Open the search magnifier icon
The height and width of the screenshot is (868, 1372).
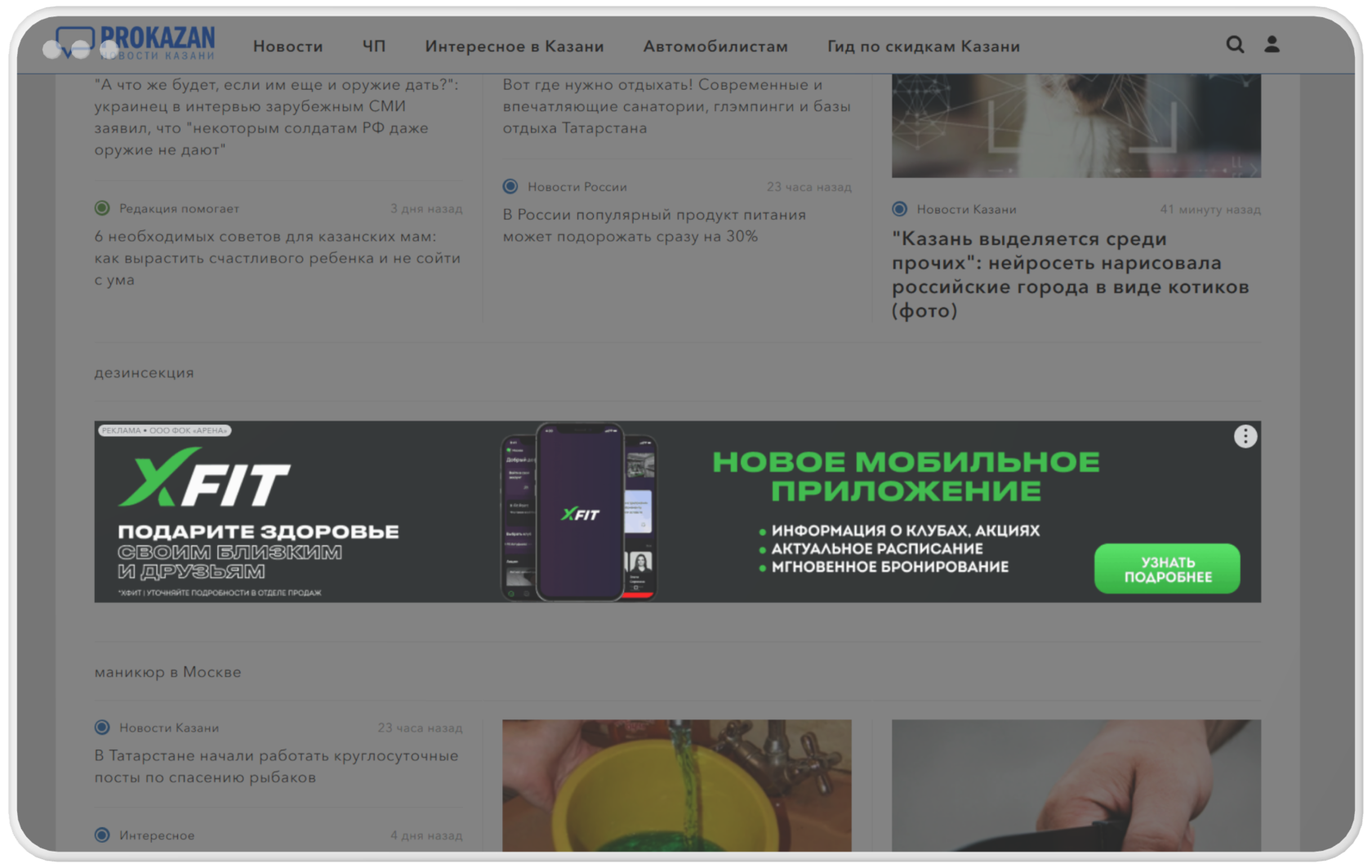(x=1235, y=45)
